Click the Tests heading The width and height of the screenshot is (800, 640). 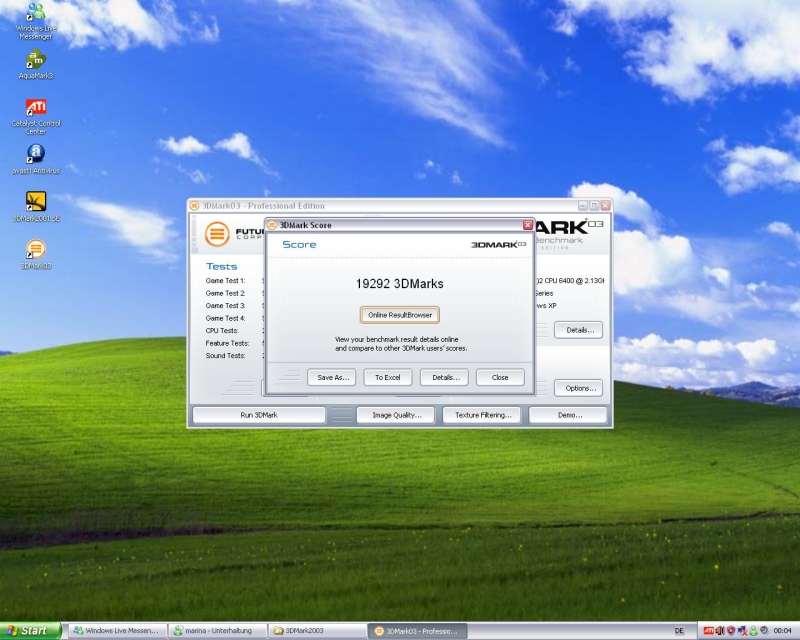click(221, 266)
